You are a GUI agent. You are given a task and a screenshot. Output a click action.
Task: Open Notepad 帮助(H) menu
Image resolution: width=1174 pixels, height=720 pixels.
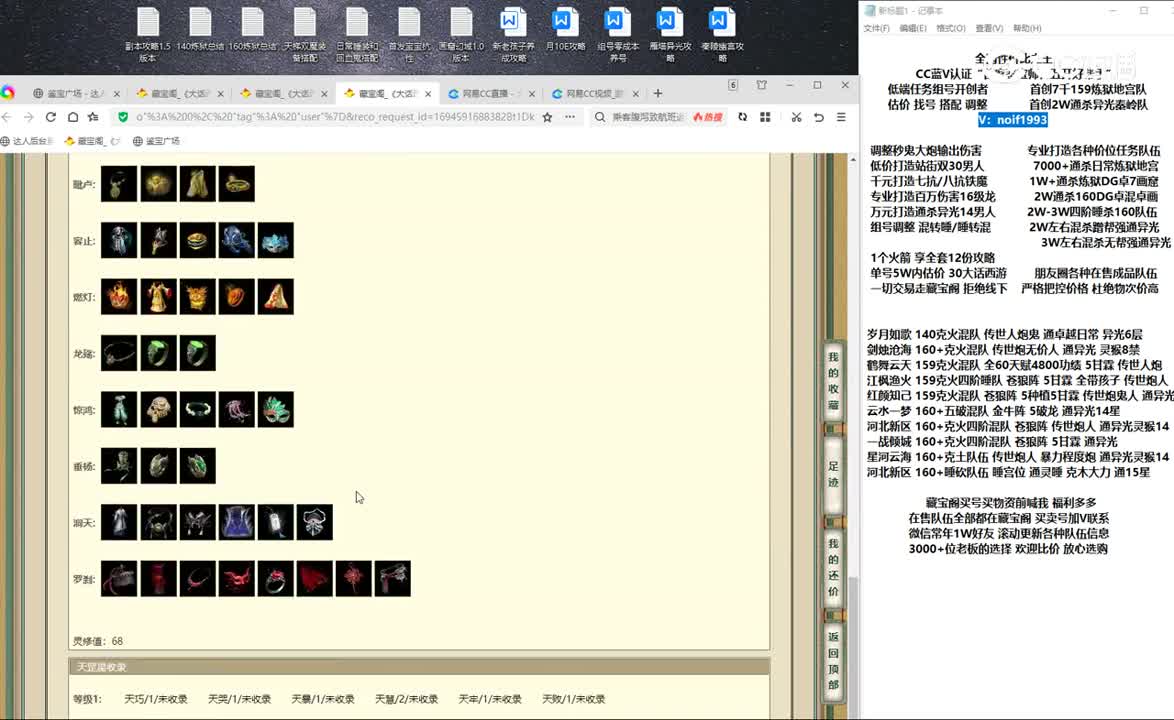coord(1027,28)
